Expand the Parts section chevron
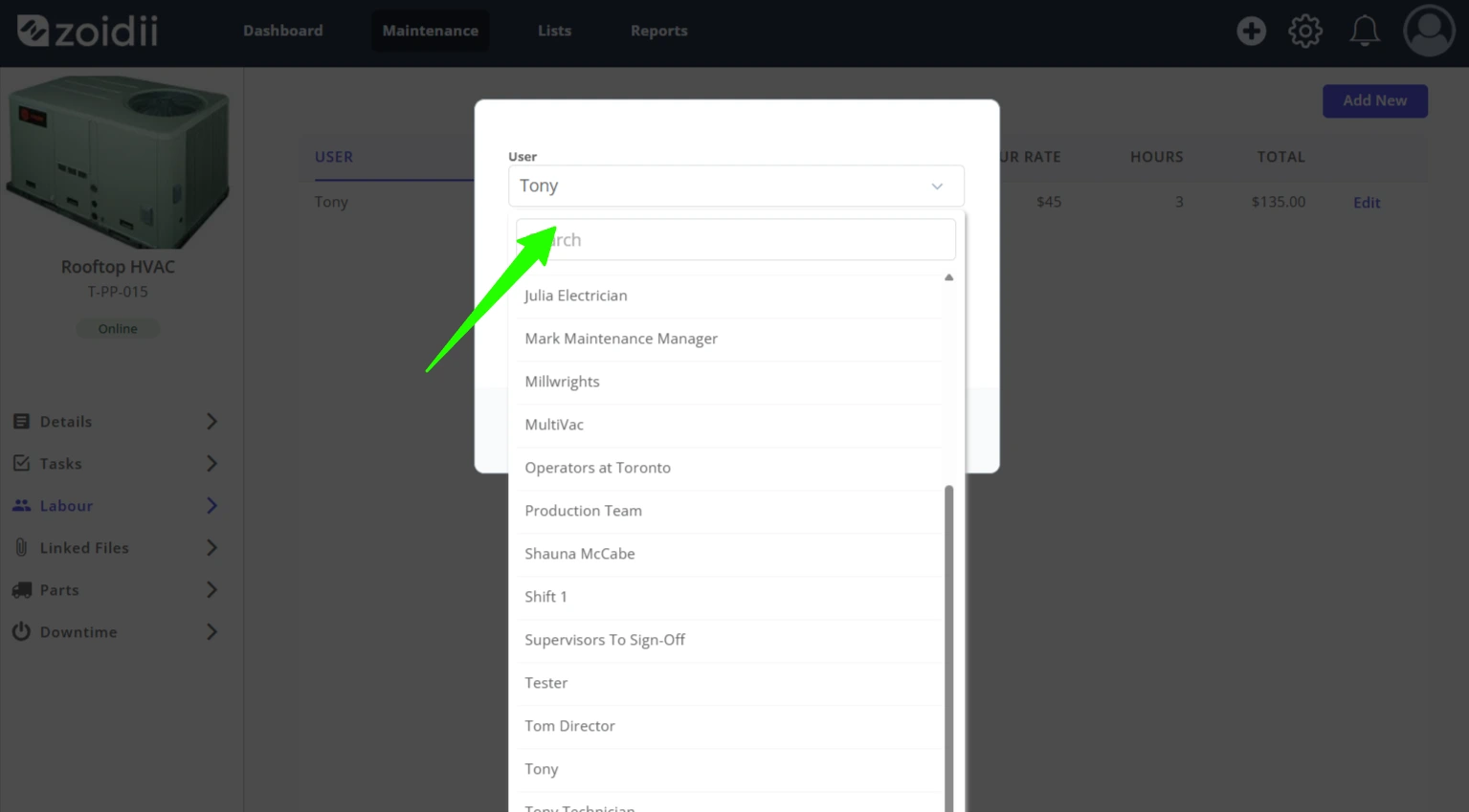The width and height of the screenshot is (1469, 812). [x=211, y=590]
